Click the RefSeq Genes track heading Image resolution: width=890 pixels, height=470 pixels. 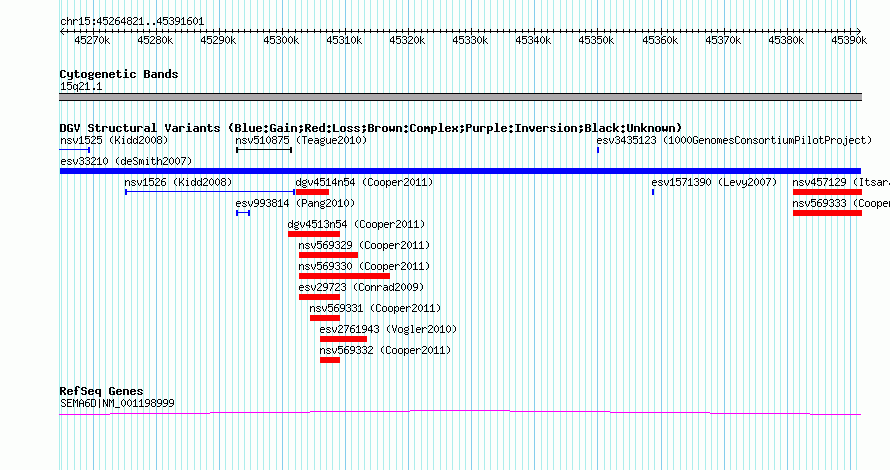[101, 391]
